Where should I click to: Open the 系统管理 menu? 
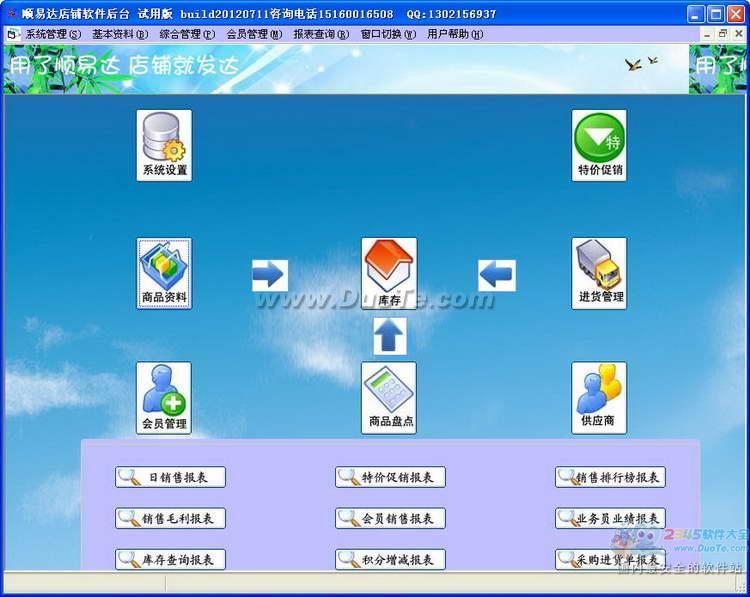pyautogui.click(x=52, y=34)
